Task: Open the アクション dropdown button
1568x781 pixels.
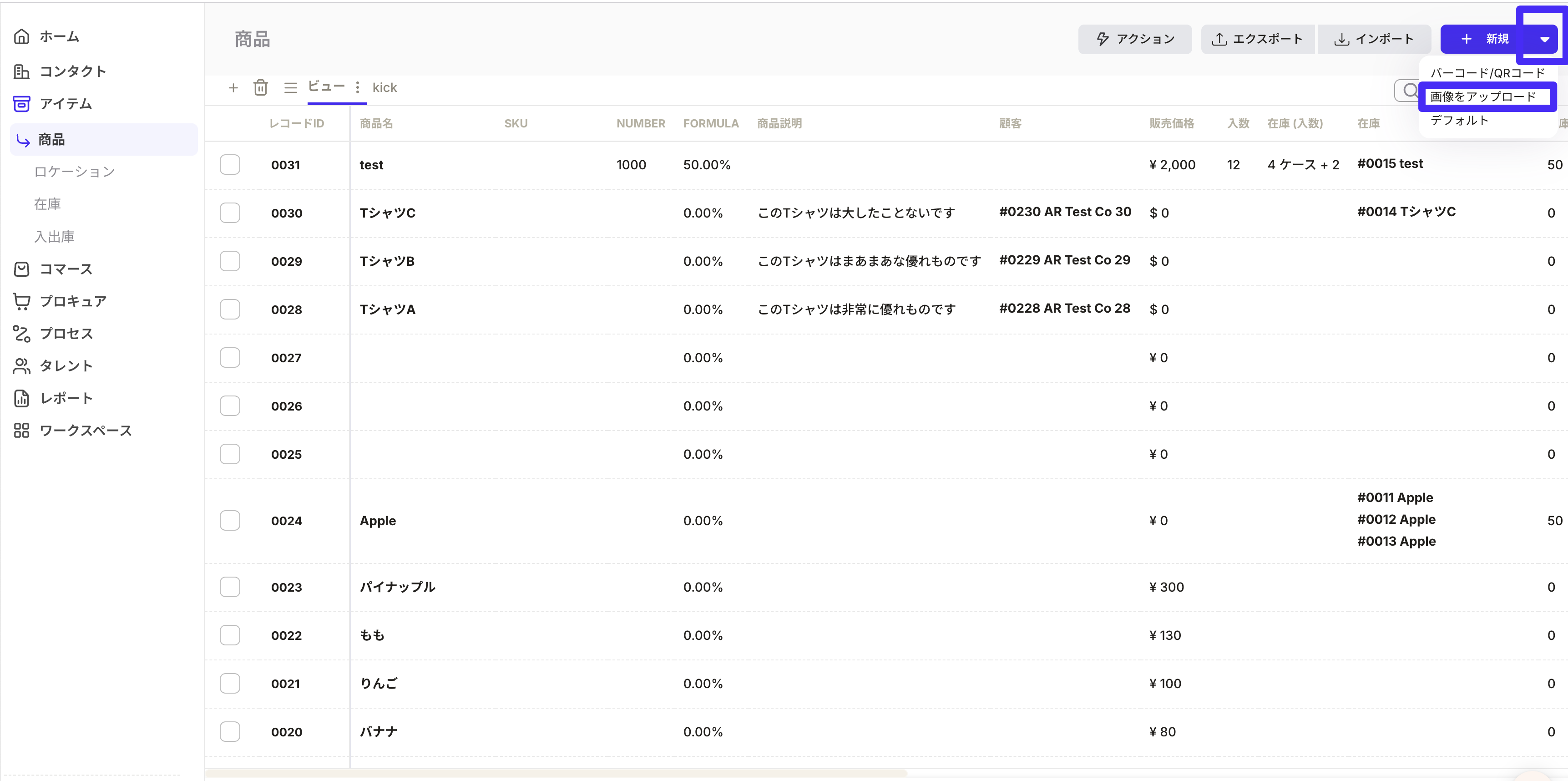Action: [x=1135, y=39]
